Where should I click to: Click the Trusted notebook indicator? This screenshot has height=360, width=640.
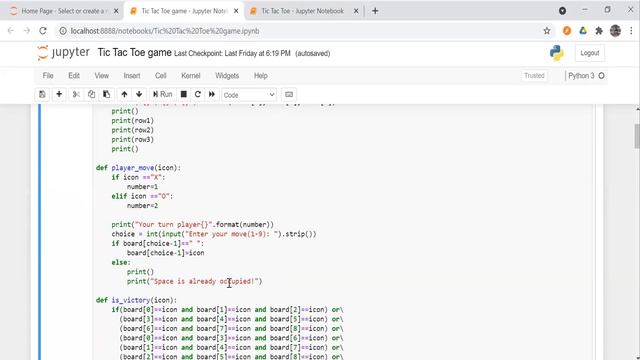534,76
